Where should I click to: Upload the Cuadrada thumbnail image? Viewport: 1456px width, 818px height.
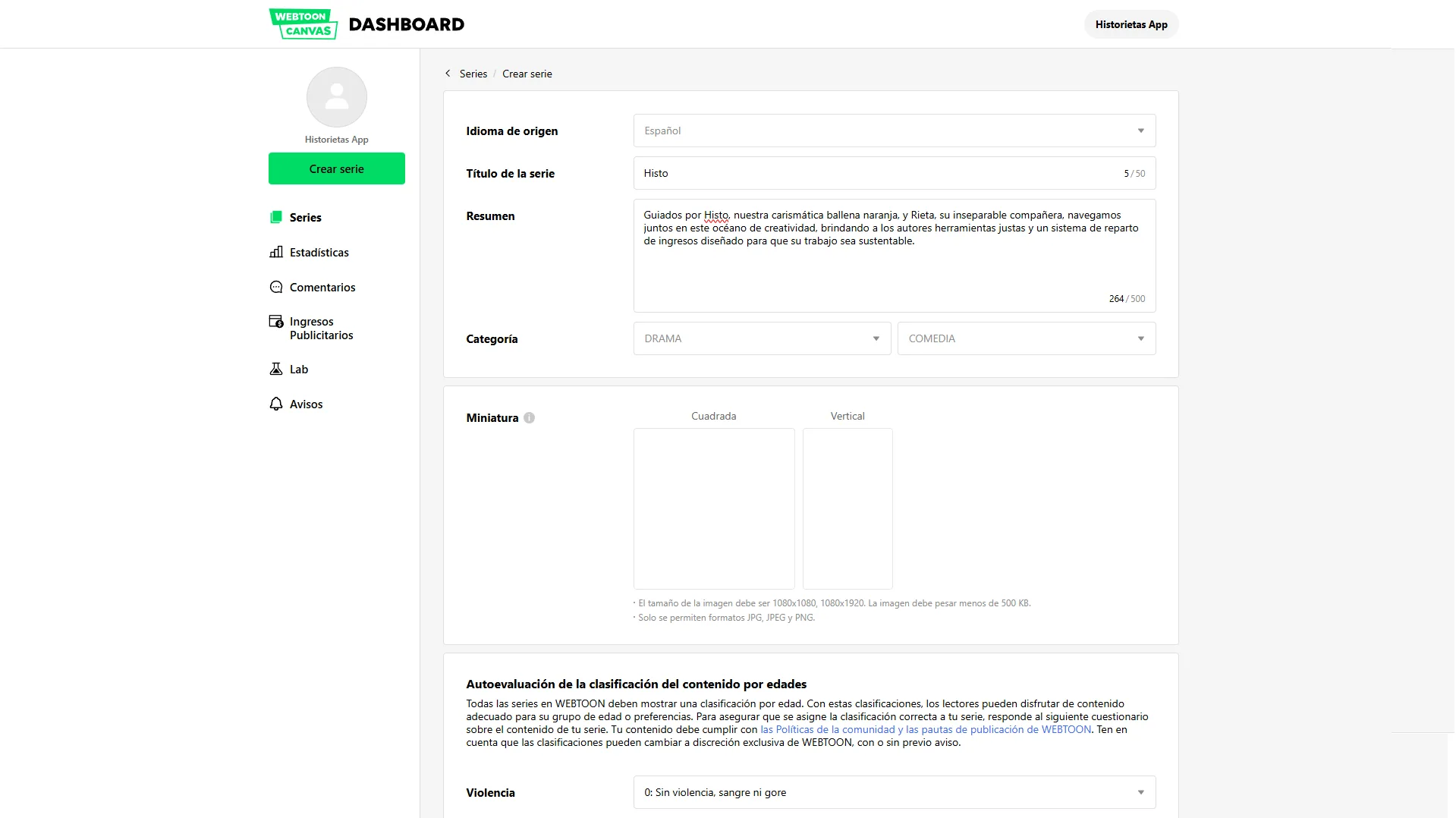[x=714, y=508]
